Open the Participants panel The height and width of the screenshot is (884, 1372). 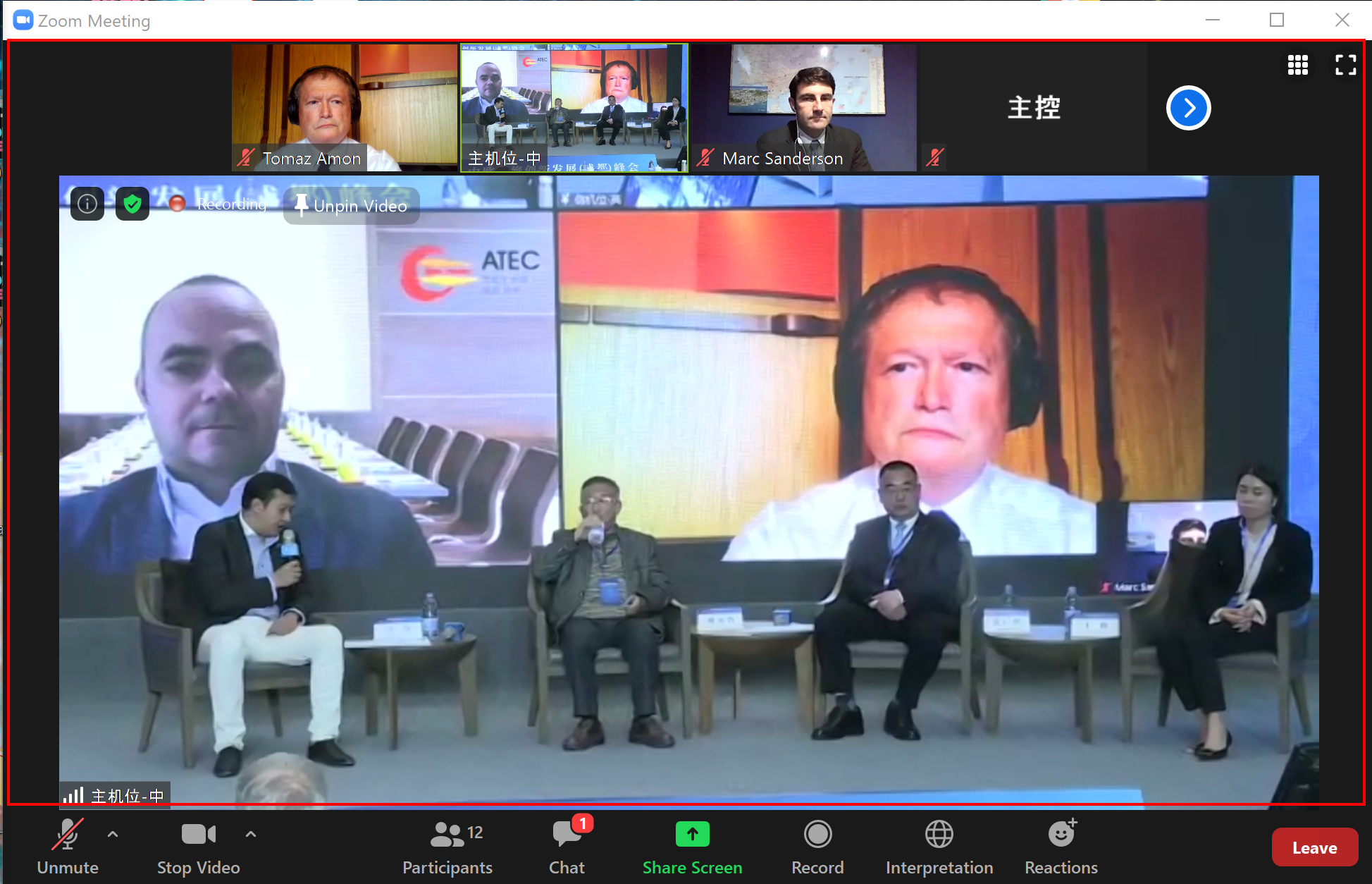[x=447, y=847]
